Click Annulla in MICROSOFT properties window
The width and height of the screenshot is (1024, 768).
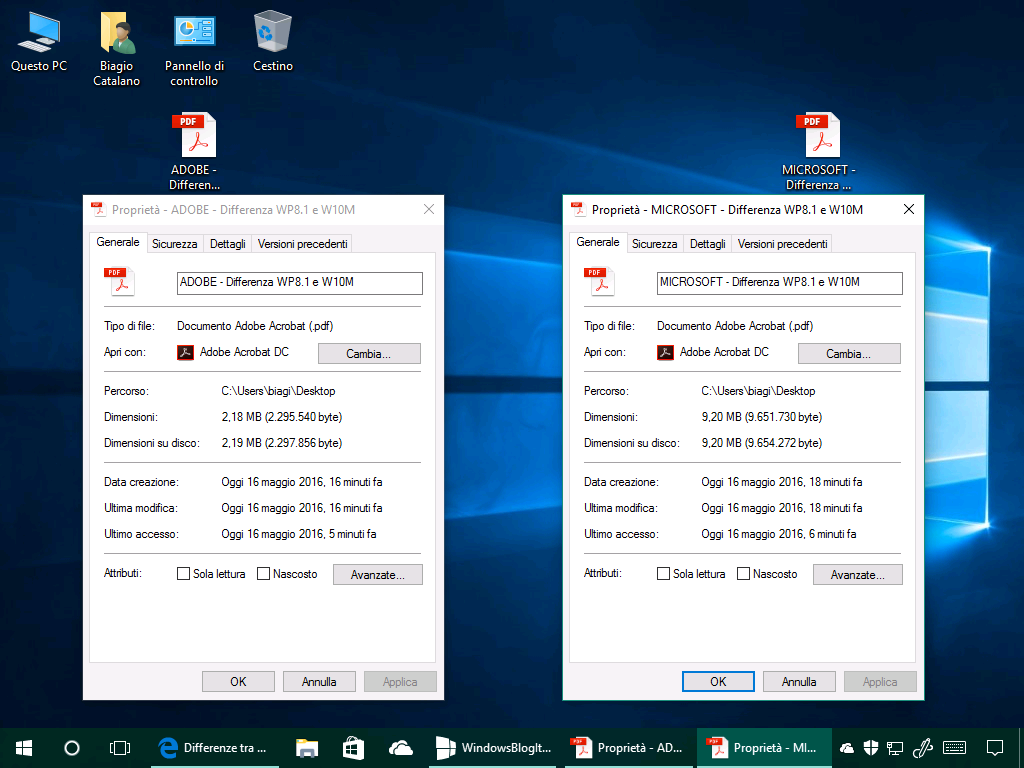799,681
